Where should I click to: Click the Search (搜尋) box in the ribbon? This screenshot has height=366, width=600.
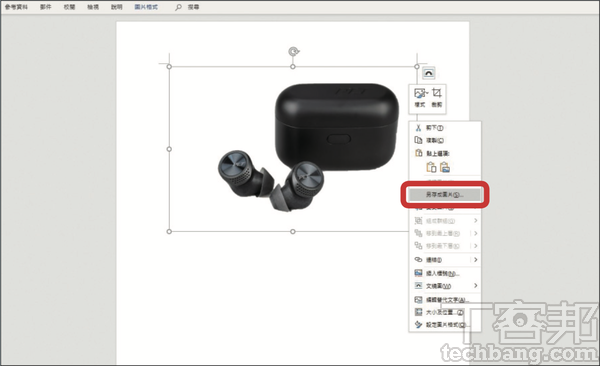point(188,7)
